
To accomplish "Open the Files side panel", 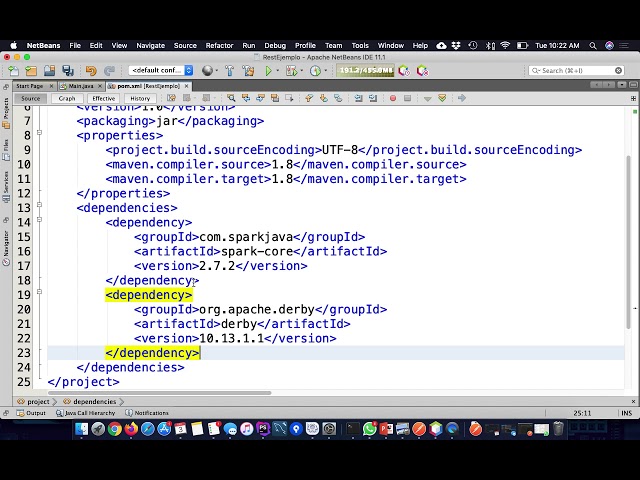I will (x=6, y=150).
